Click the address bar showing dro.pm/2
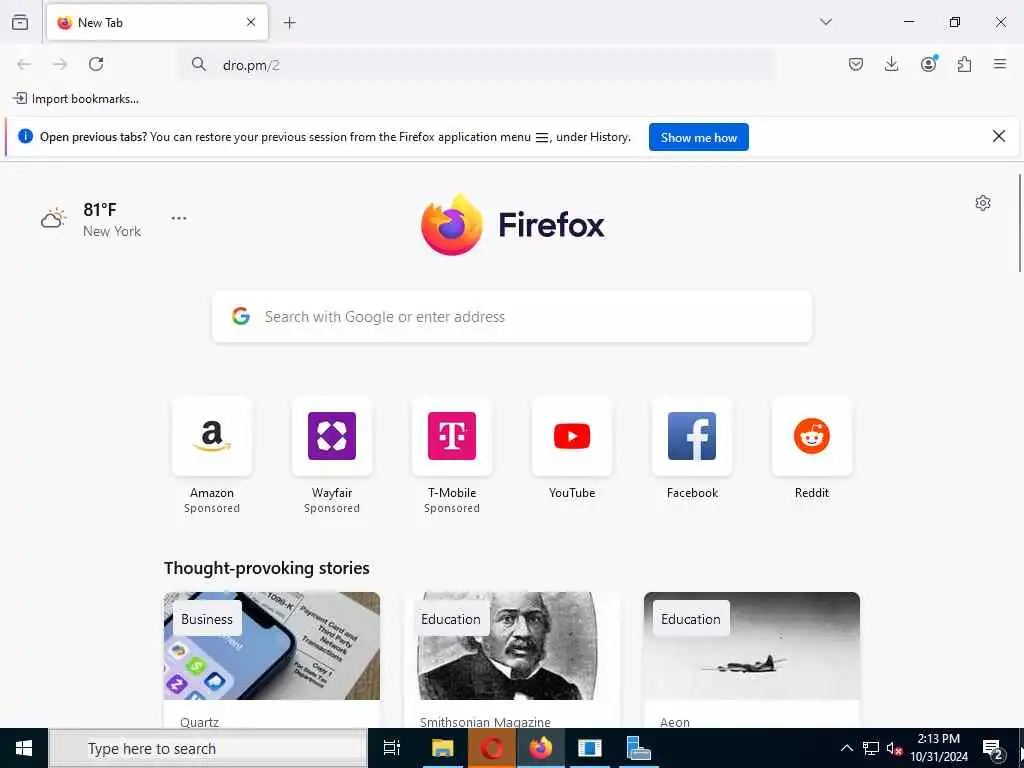1024x768 pixels. pyautogui.click(x=477, y=65)
